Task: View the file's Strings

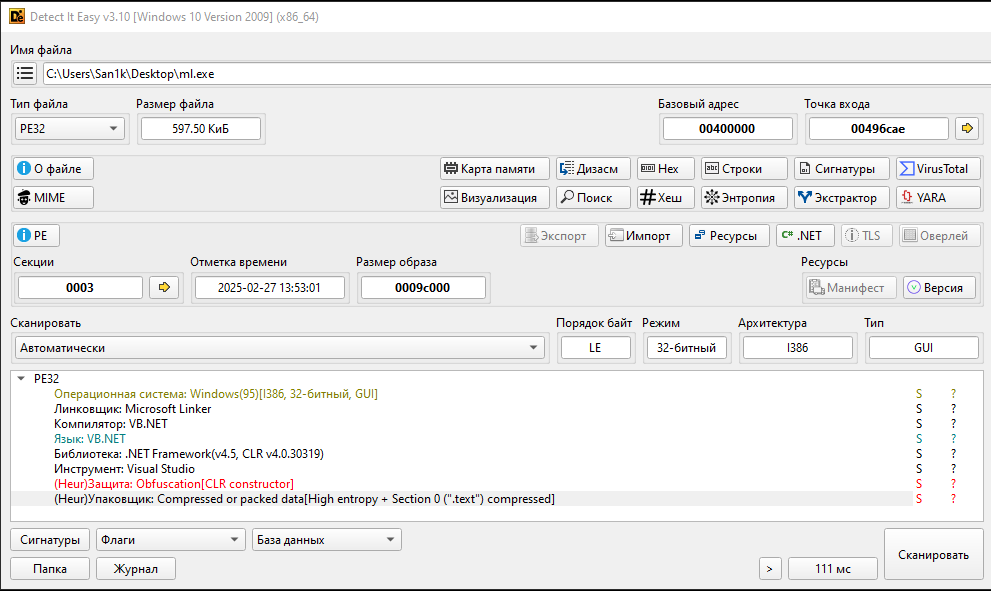Action: pos(743,168)
